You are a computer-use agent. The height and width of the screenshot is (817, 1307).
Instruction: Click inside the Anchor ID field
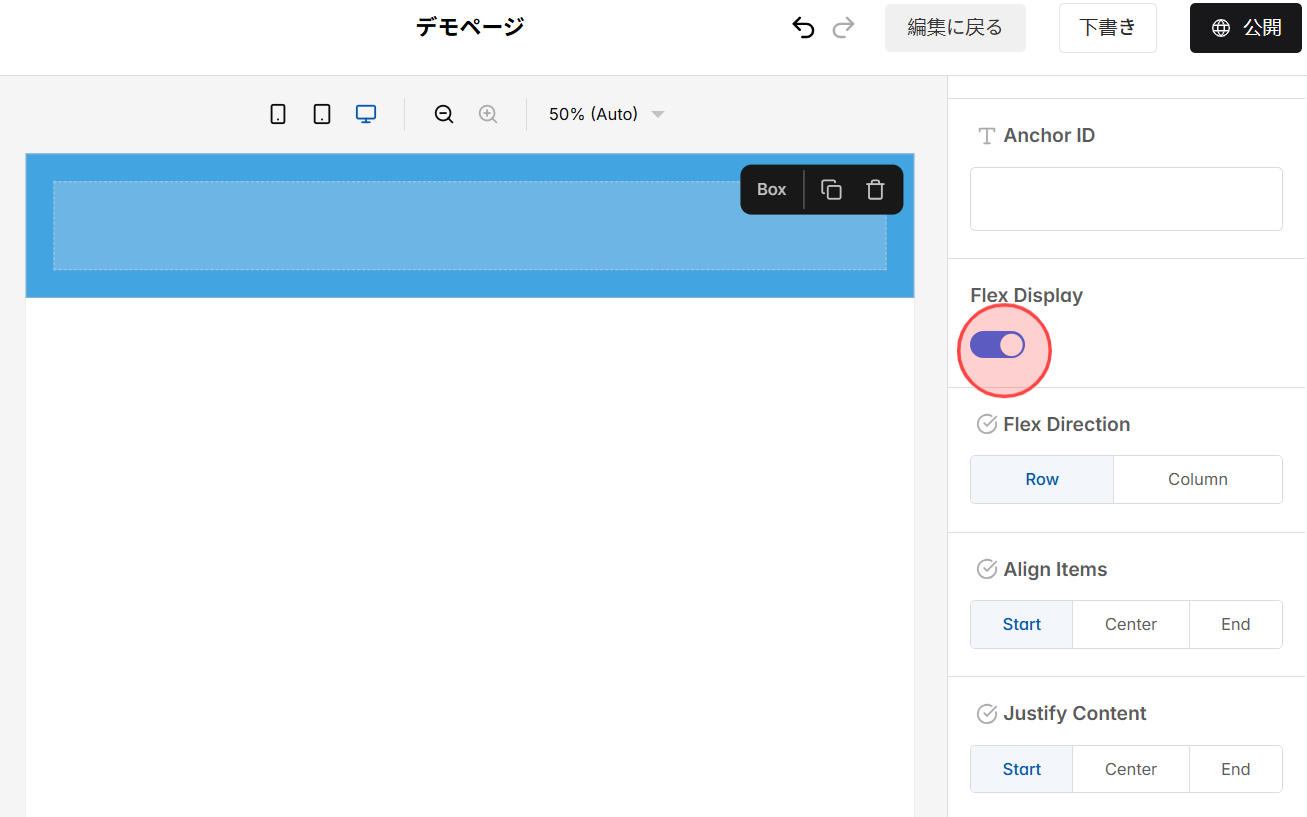[x=1125, y=199]
